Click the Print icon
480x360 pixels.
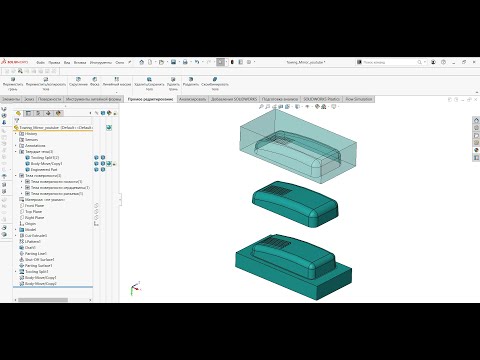[185, 62]
